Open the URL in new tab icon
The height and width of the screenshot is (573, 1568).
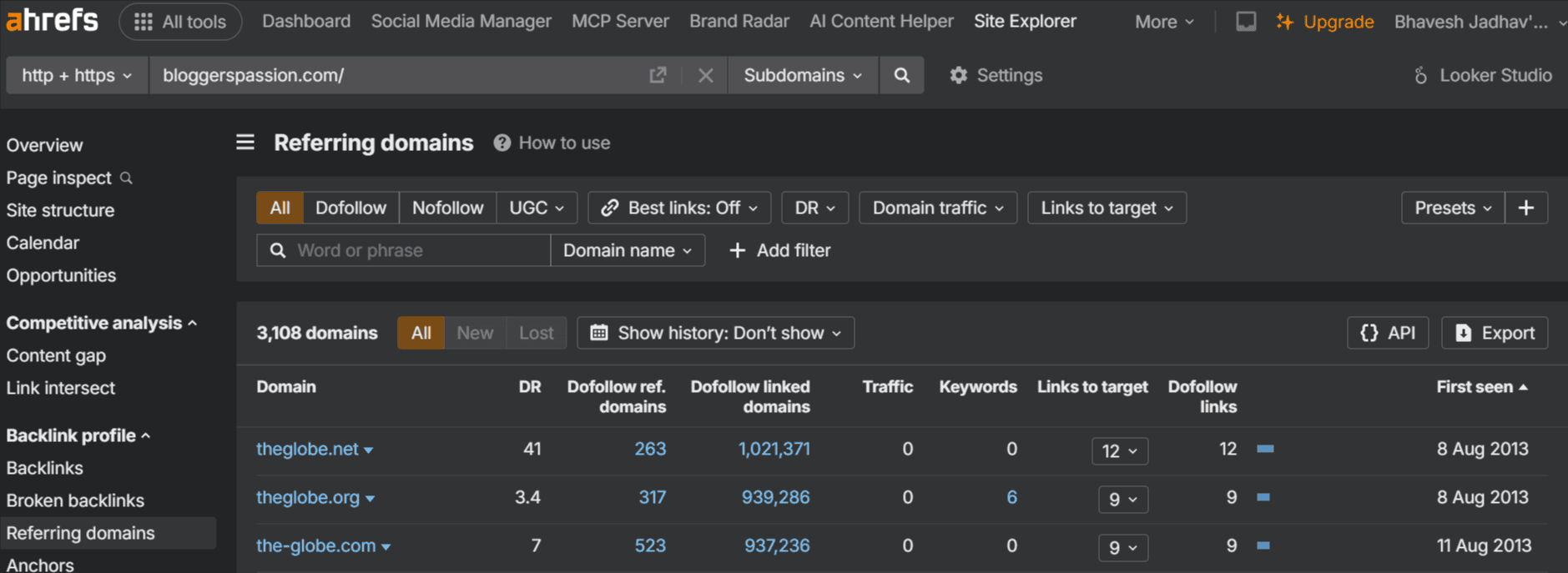[x=658, y=75]
